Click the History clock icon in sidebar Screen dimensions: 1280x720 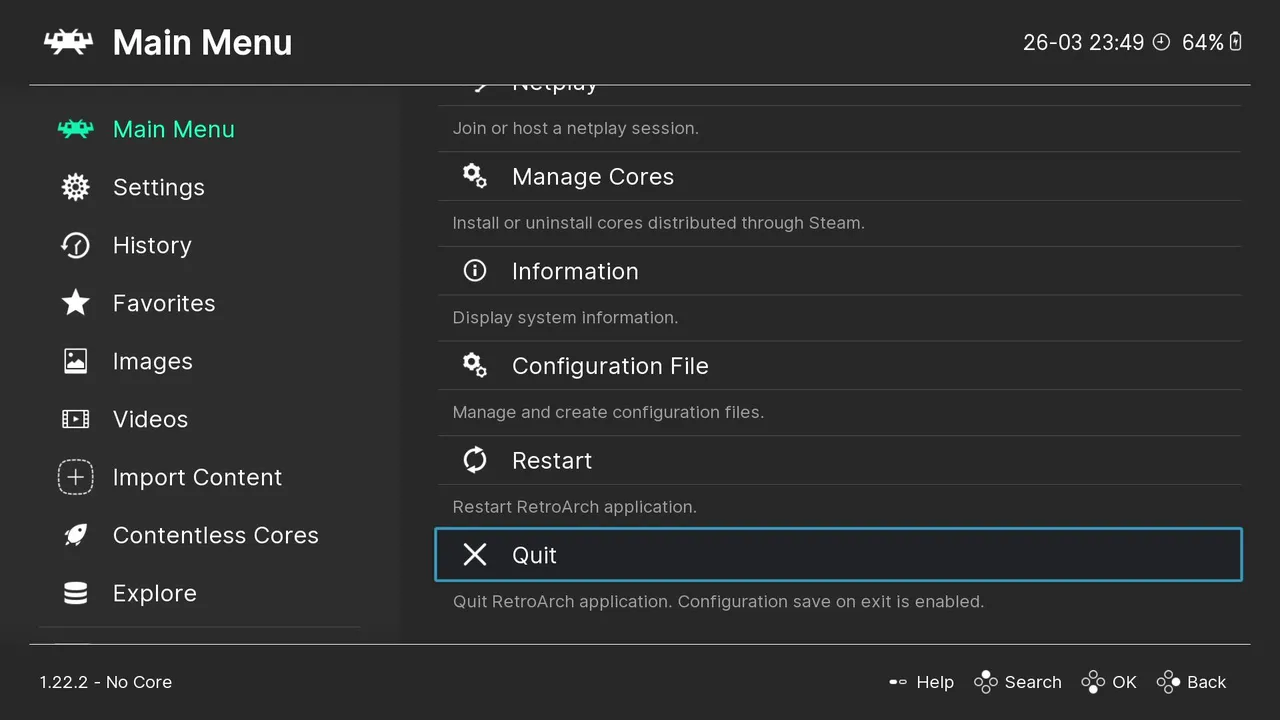(x=76, y=245)
